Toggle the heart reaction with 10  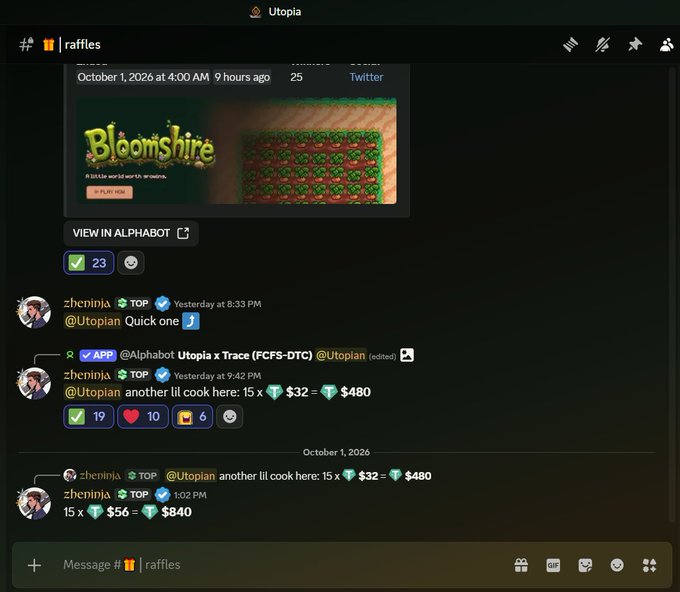143,416
